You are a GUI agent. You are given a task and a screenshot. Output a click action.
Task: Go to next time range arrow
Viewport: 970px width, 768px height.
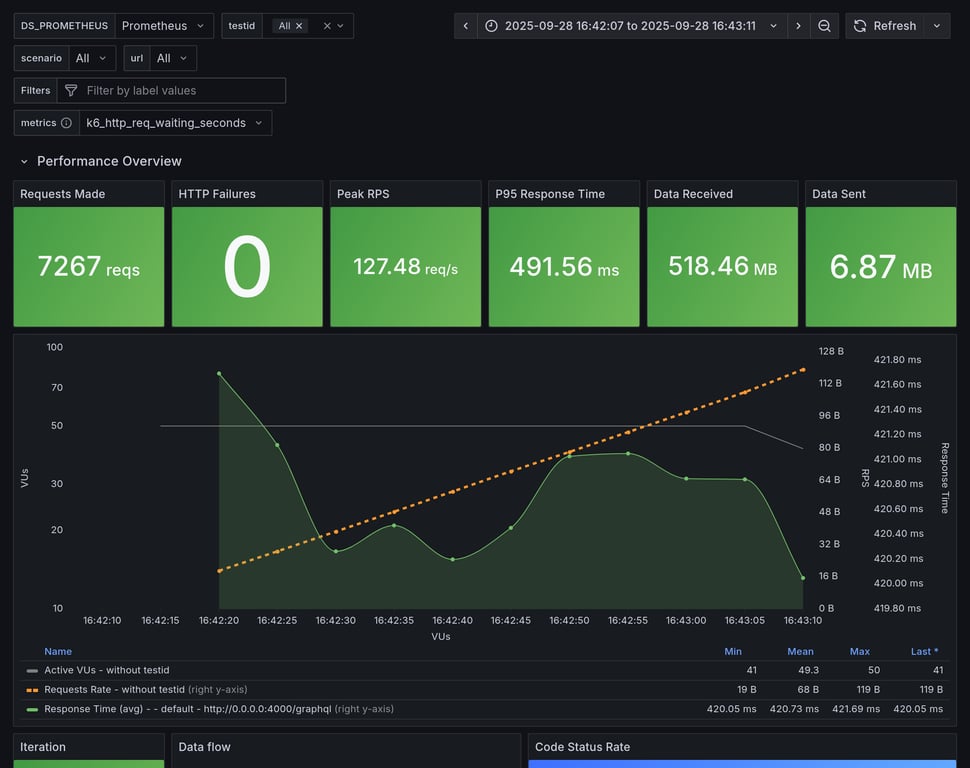[x=798, y=26]
